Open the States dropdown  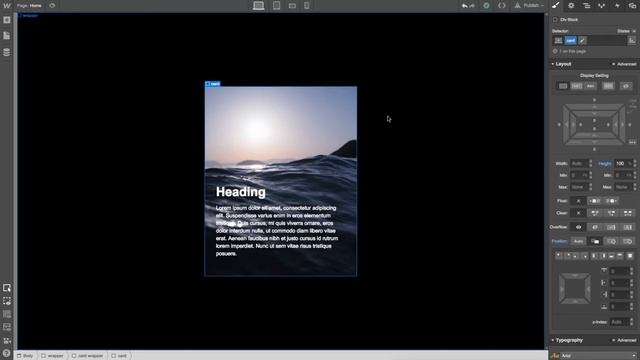(626, 31)
